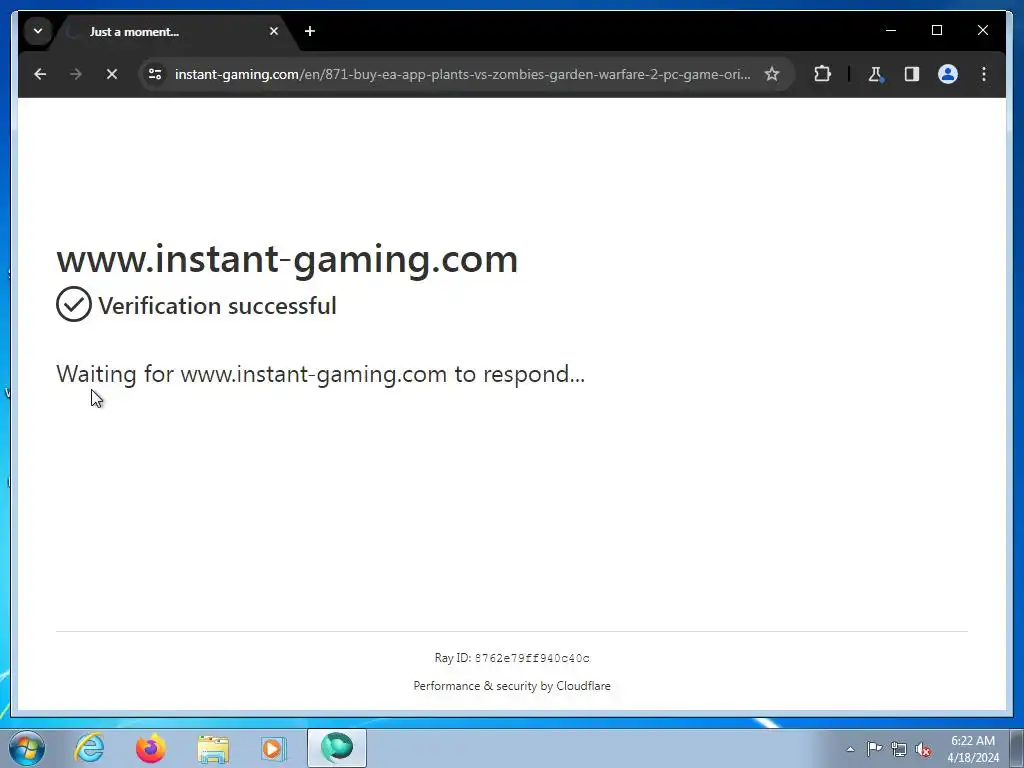Image resolution: width=1024 pixels, height=768 pixels.
Task: Open Action Center flag icon
Action: coord(874,749)
